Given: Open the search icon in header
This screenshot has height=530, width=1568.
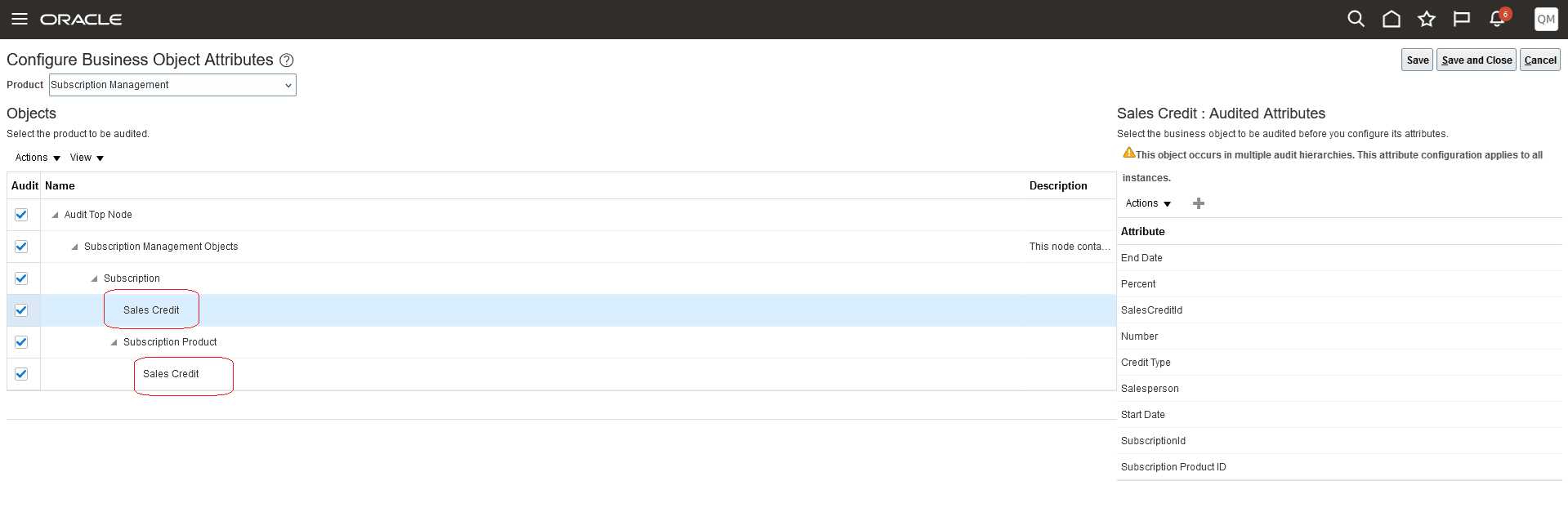Looking at the screenshot, I should tap(1356, 19).
